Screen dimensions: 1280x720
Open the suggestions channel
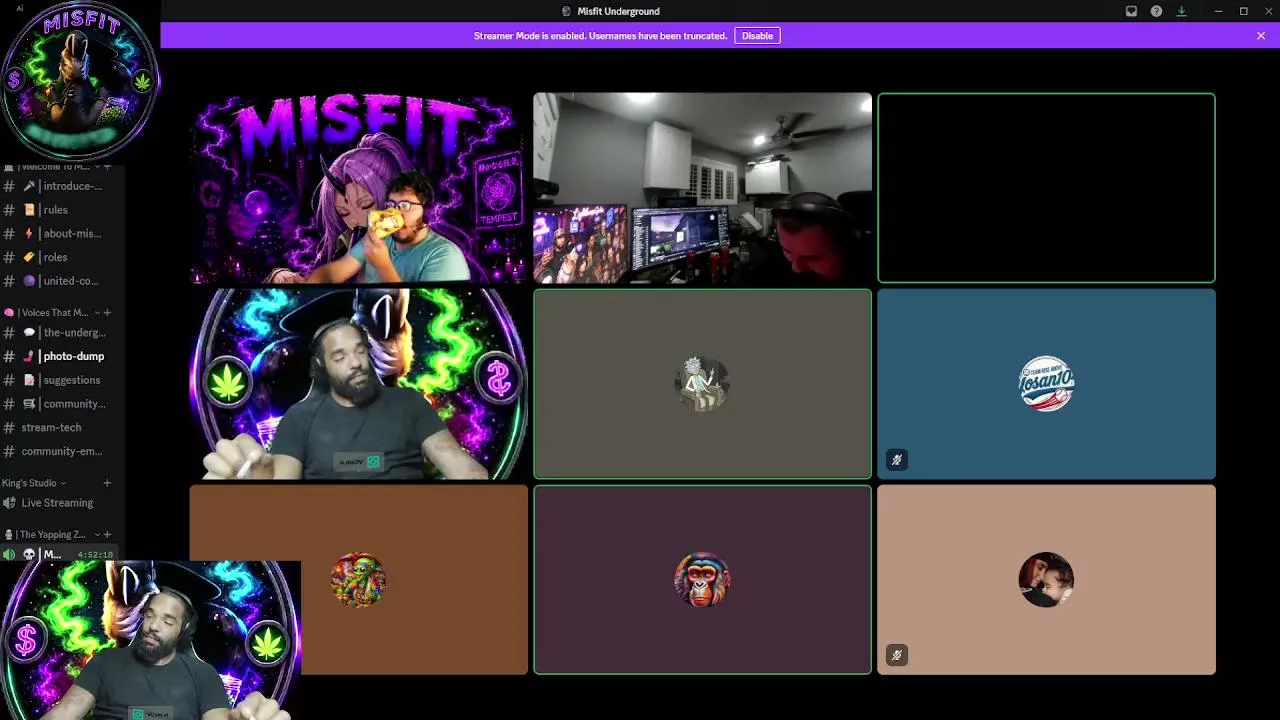[62, 380]
